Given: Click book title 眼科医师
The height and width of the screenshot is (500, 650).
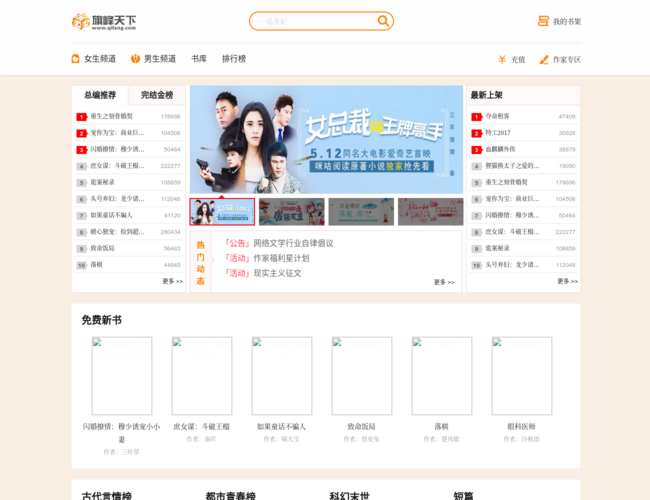Looking at the screenshot, I should click(x=521, y=427).
